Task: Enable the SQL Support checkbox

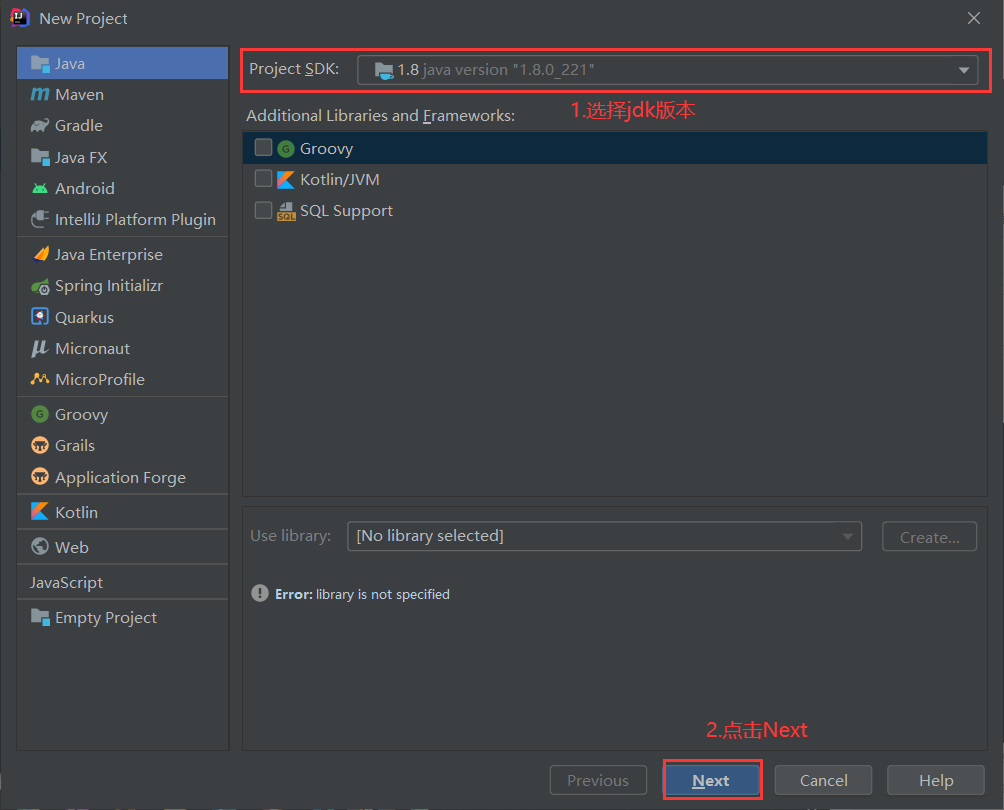Action: click(263, 210)
